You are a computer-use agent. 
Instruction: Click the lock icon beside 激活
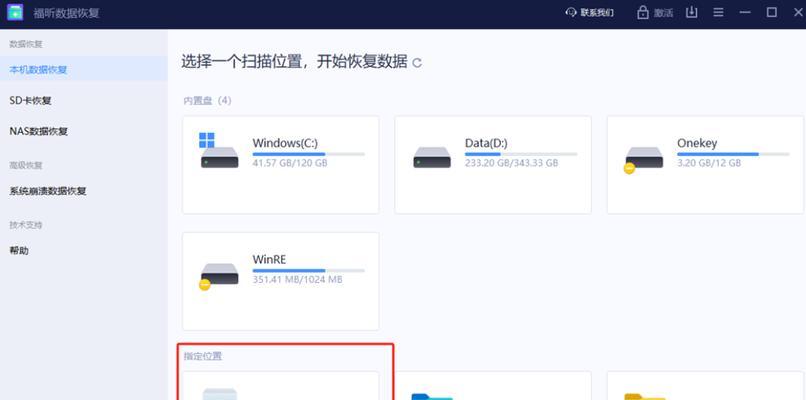click(x=643, y=13)
